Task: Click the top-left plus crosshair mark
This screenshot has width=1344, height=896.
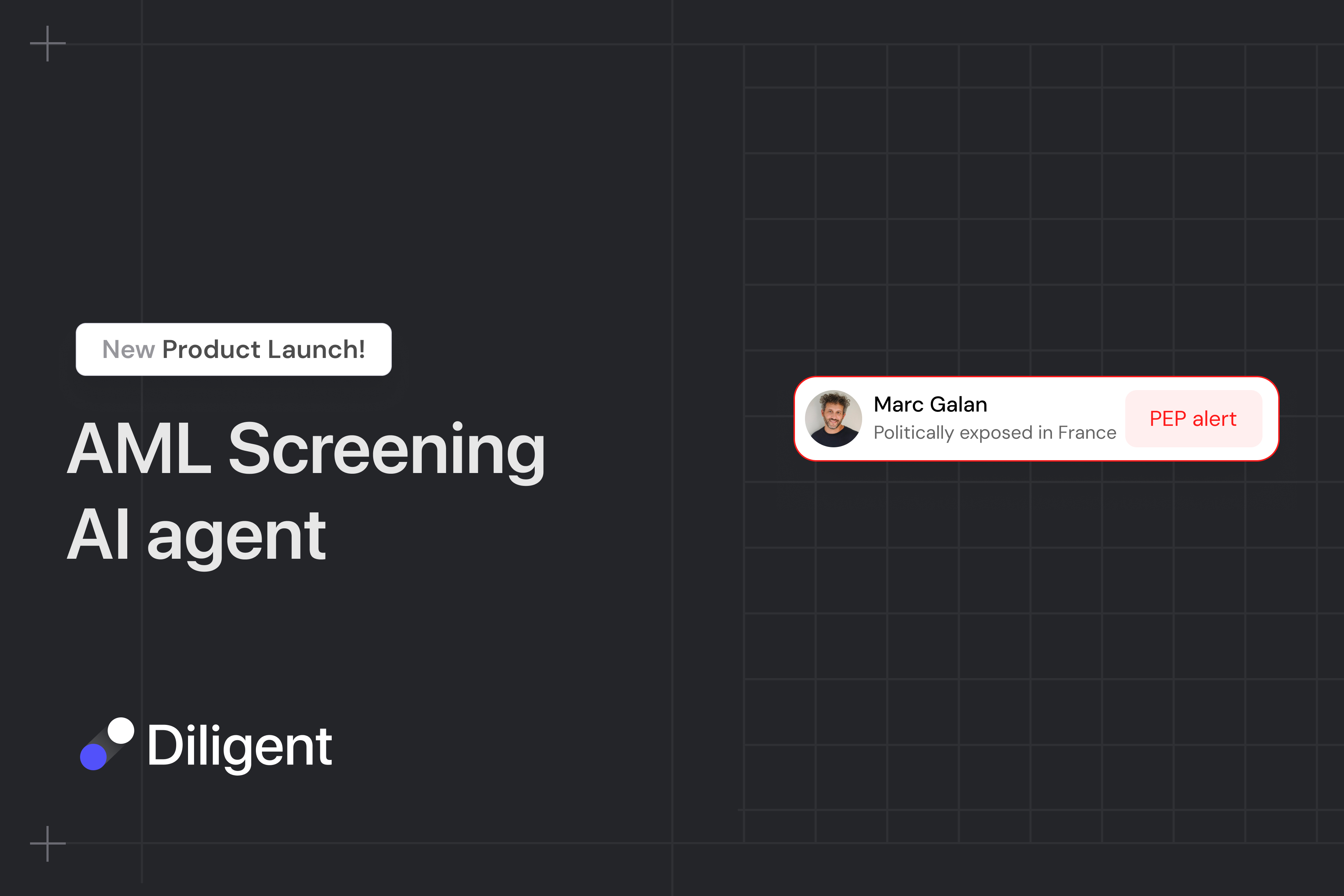Action: 48,44
